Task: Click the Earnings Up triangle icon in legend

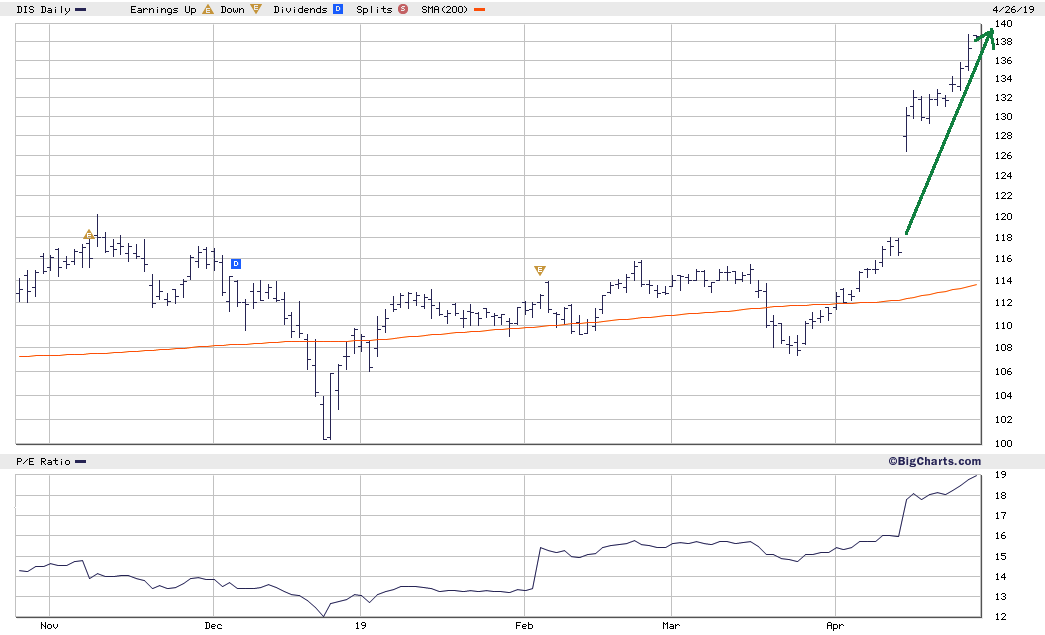Action: pos(208,9)
